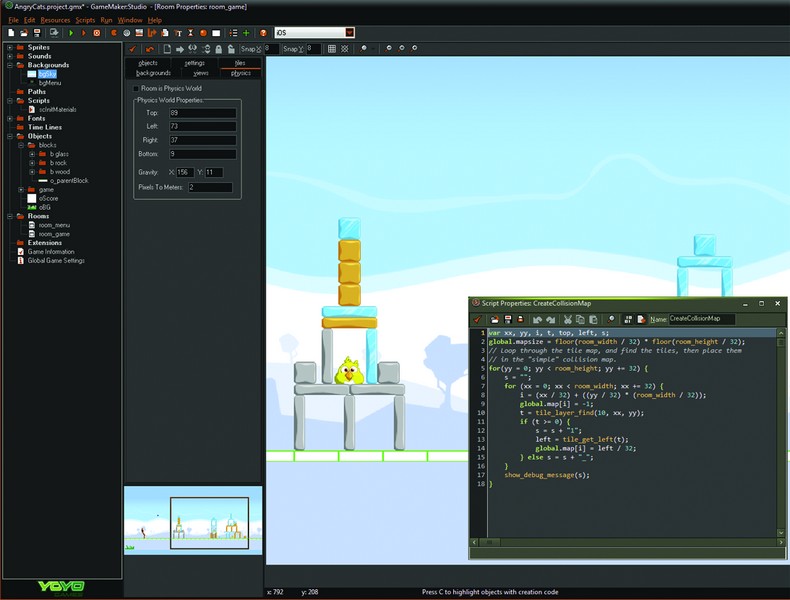This screenshot has width=790, height=600.
Task: Switch to the settings tab
Action: coord(194,63)
